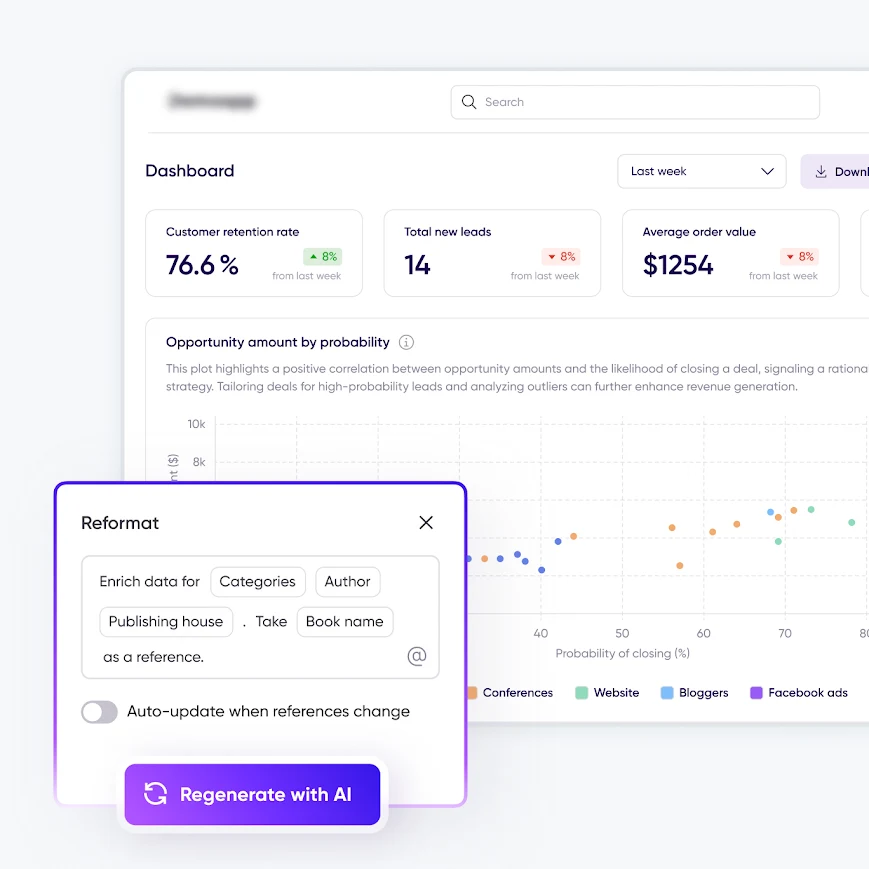Click the info icon beside Opportunity amount title
The height and width of the screenshot is (869, 869).
pyautogui.click(x=406, y=342)
